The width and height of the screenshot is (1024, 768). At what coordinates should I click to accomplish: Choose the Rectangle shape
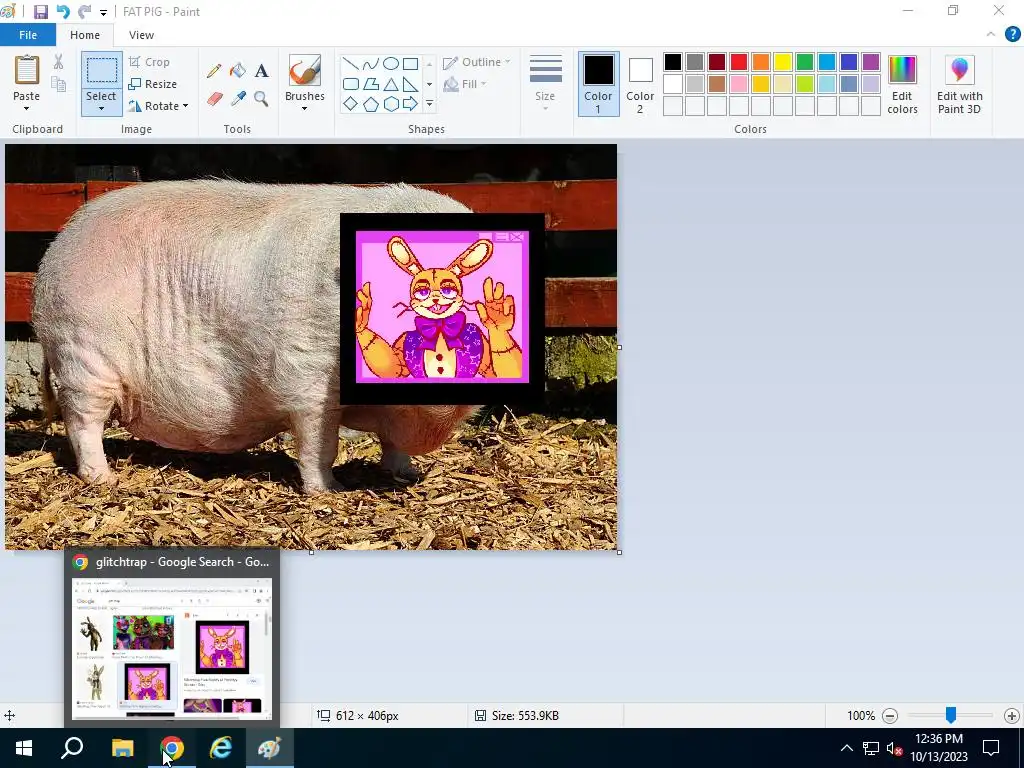coord(410,63)
